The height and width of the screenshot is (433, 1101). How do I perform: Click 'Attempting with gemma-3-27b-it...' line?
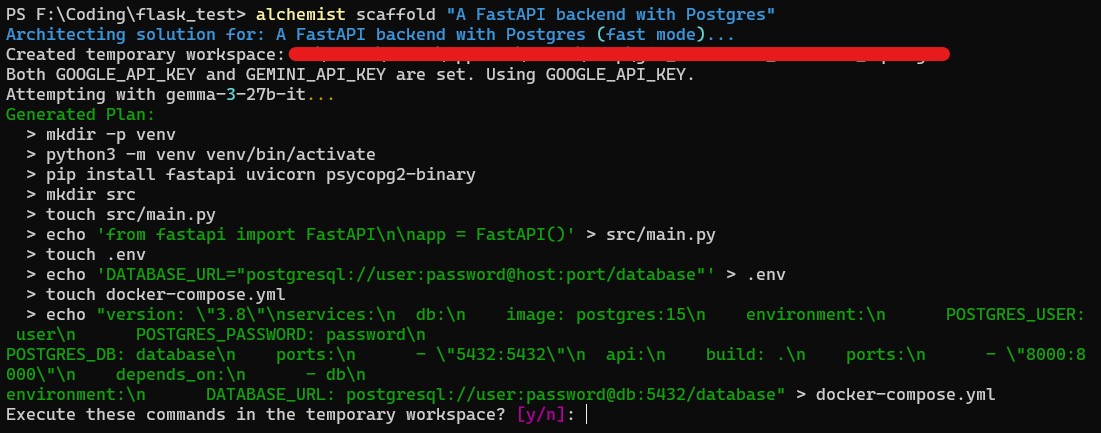tap(170, 94)
